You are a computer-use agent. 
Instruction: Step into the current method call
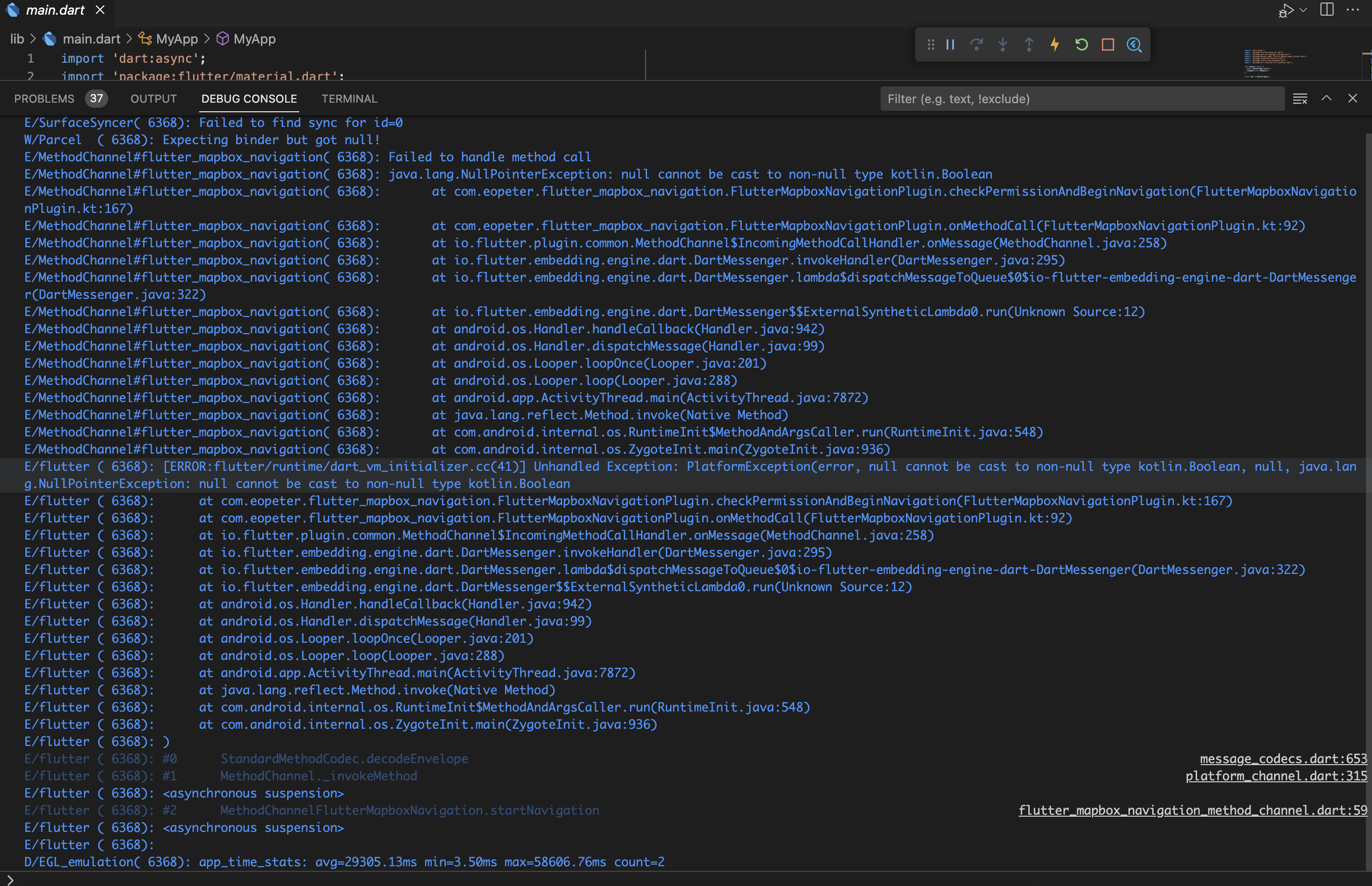pyautogui.click(x=1003, y=45)
